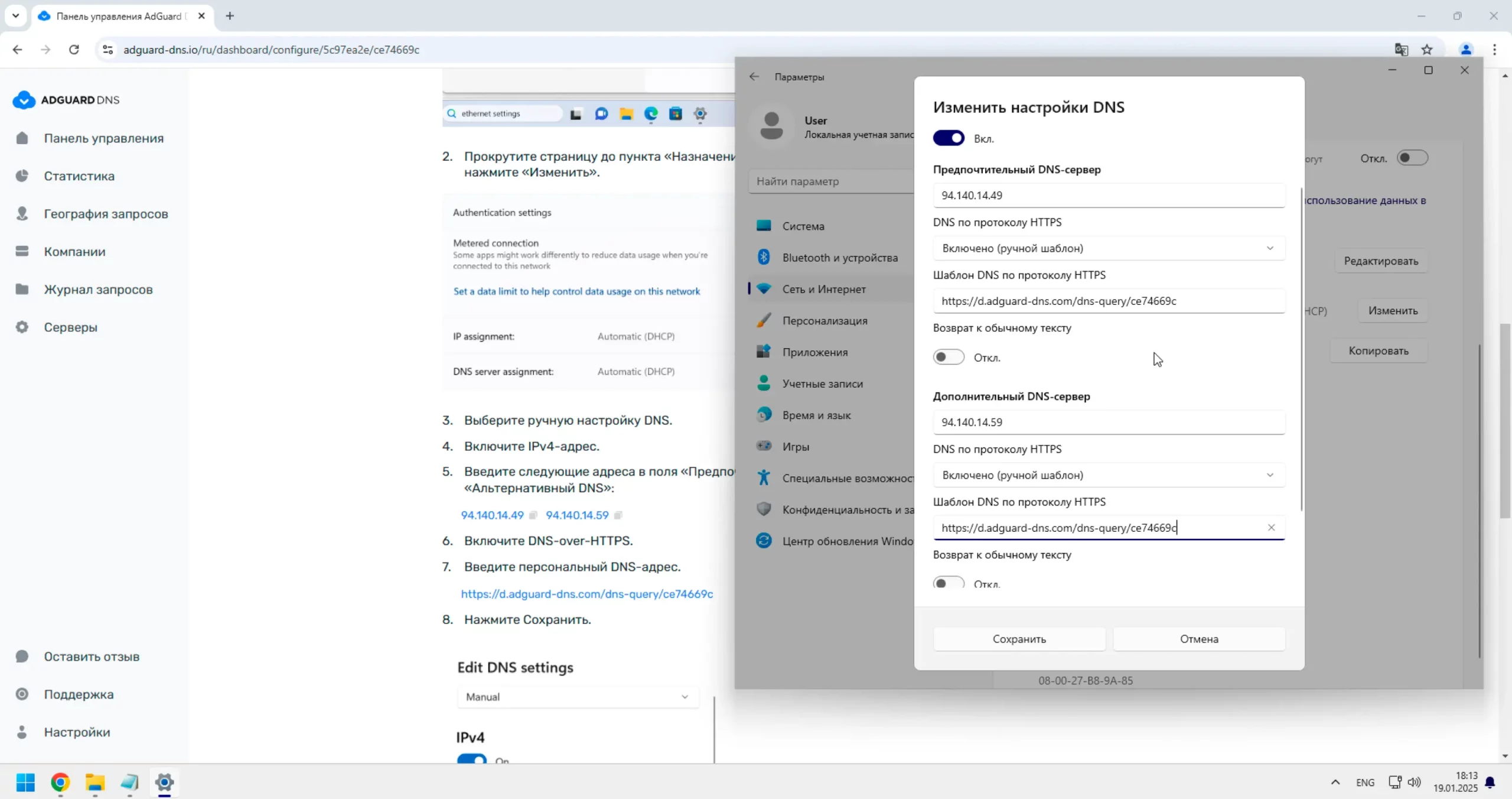The height and width of the screenshot is (799, 1512).
Task: Expand the preferred DNS over HTTPS dropdown
Action: point(1109,248)
